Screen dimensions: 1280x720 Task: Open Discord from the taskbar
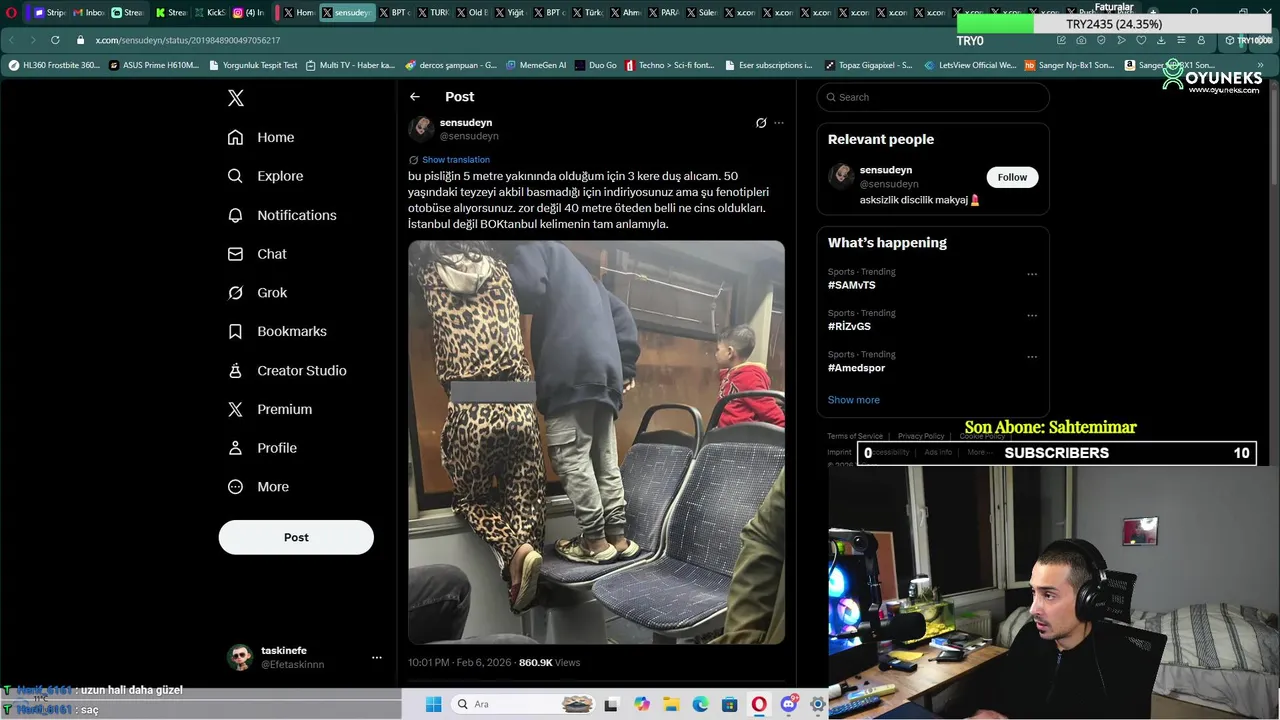pyautogui.click(x=789, y=705)
